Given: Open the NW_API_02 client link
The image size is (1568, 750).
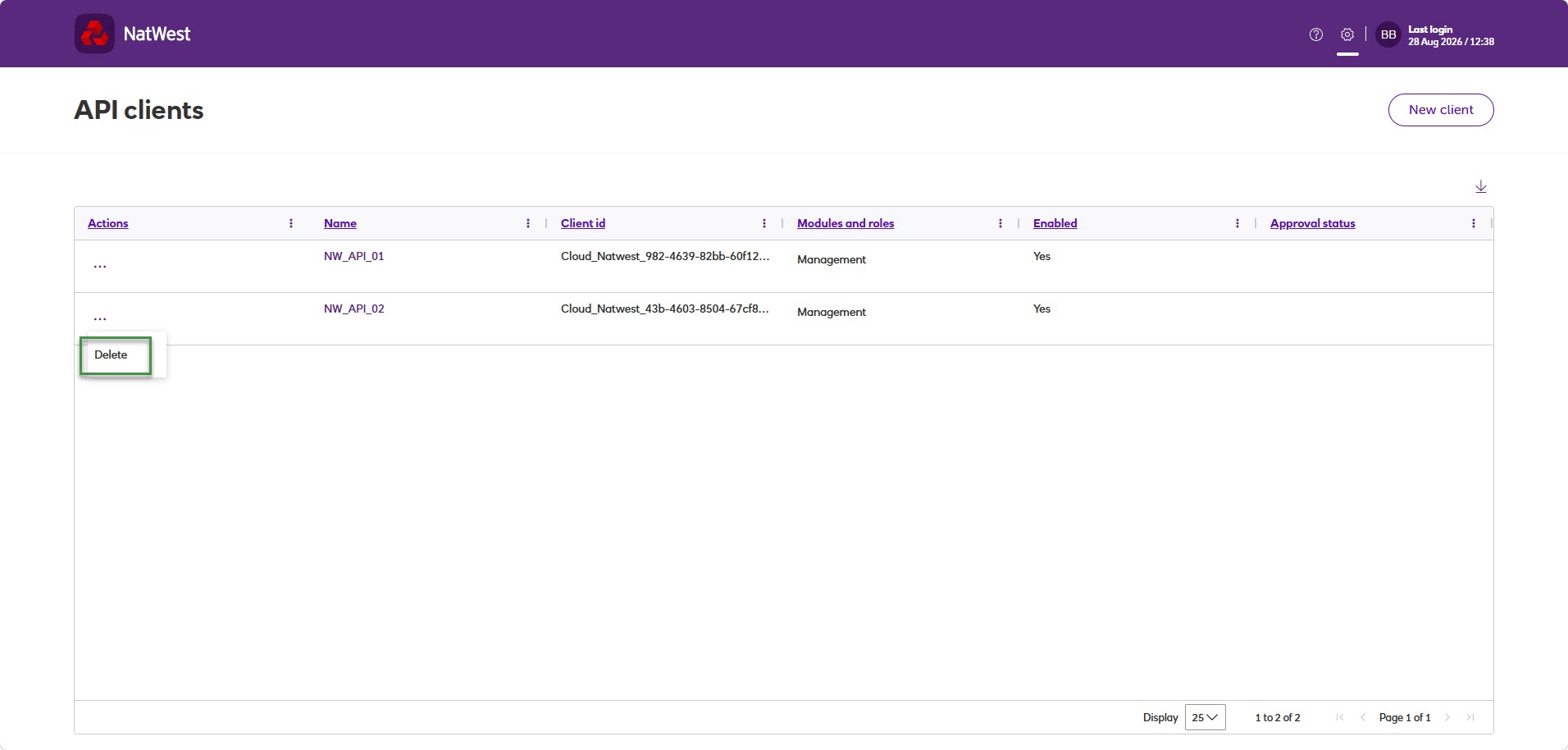Looking at the screenshot, I should point(354,309).
